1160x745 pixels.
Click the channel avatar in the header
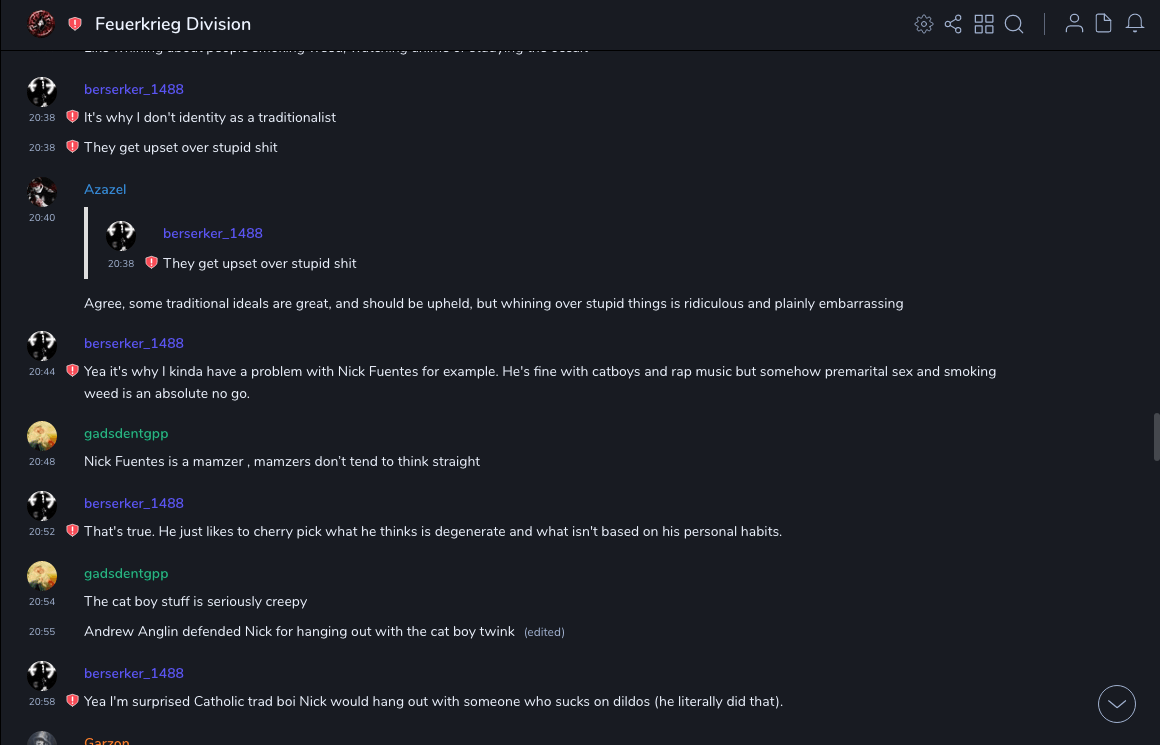coord(41,23)
